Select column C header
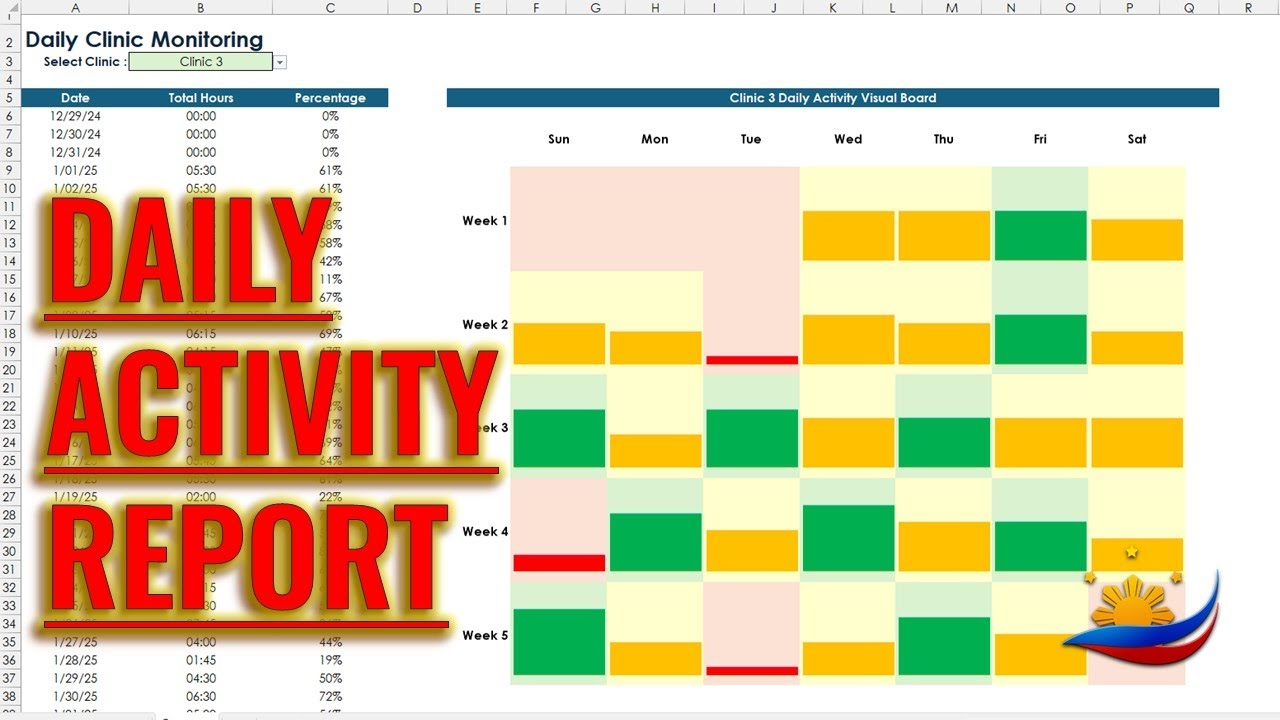This screenshot has width=1280, height=720. click(330, 7)
